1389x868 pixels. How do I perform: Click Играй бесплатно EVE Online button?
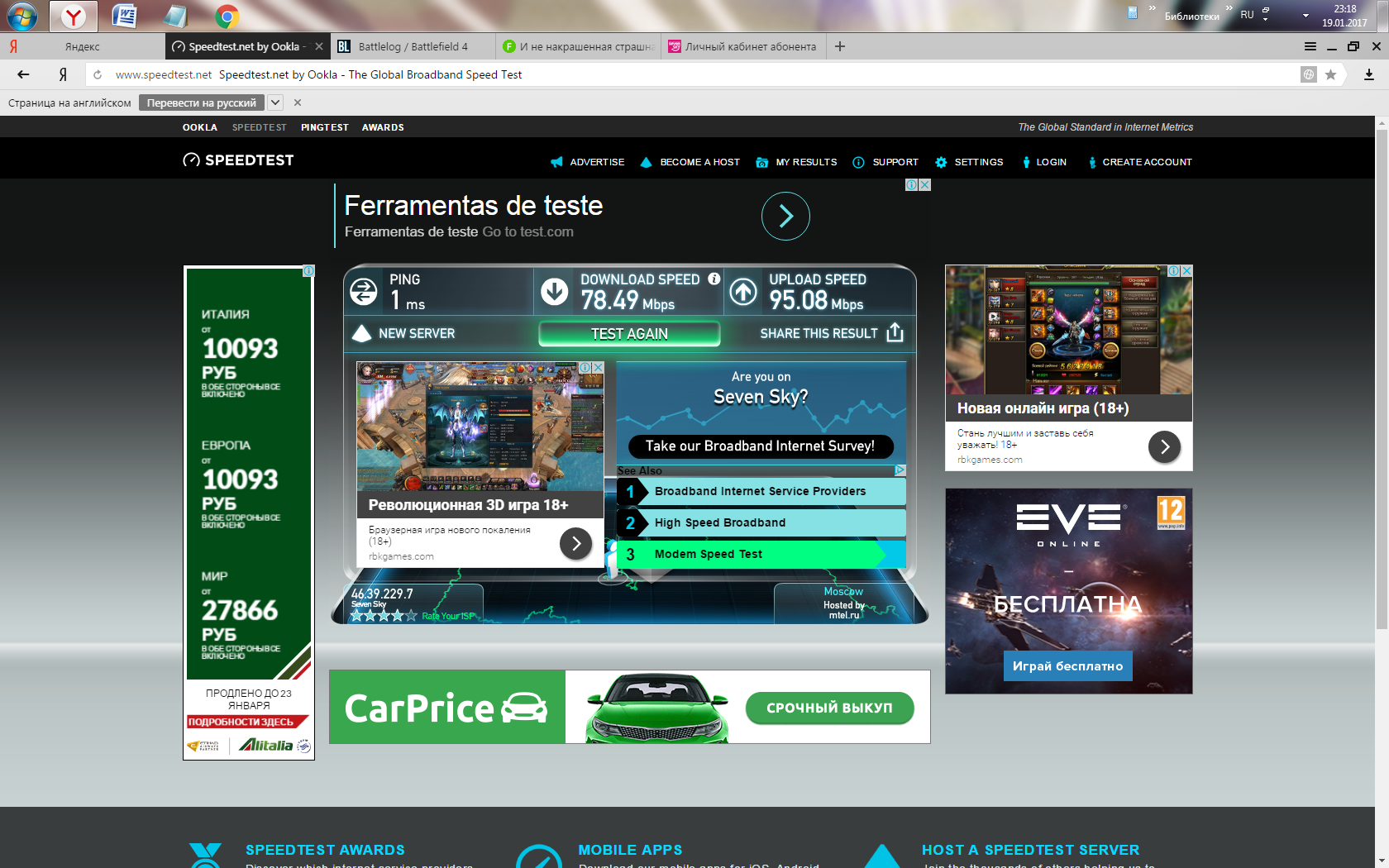pos(1067,665)
